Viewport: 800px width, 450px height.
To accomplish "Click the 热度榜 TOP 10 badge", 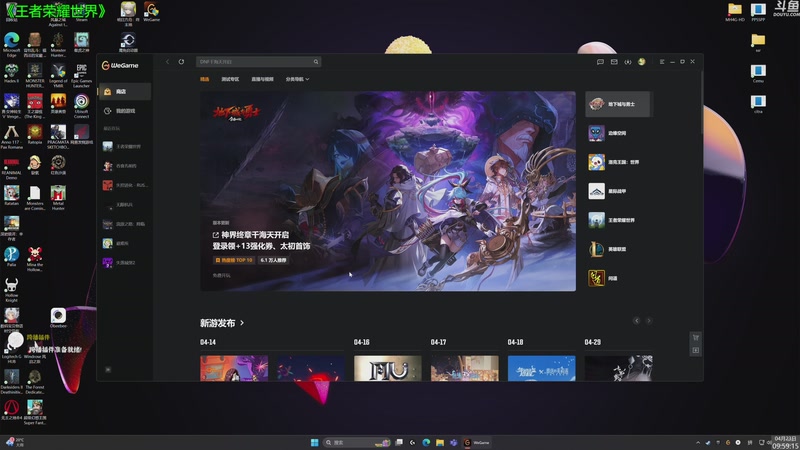I will point(235,260).
